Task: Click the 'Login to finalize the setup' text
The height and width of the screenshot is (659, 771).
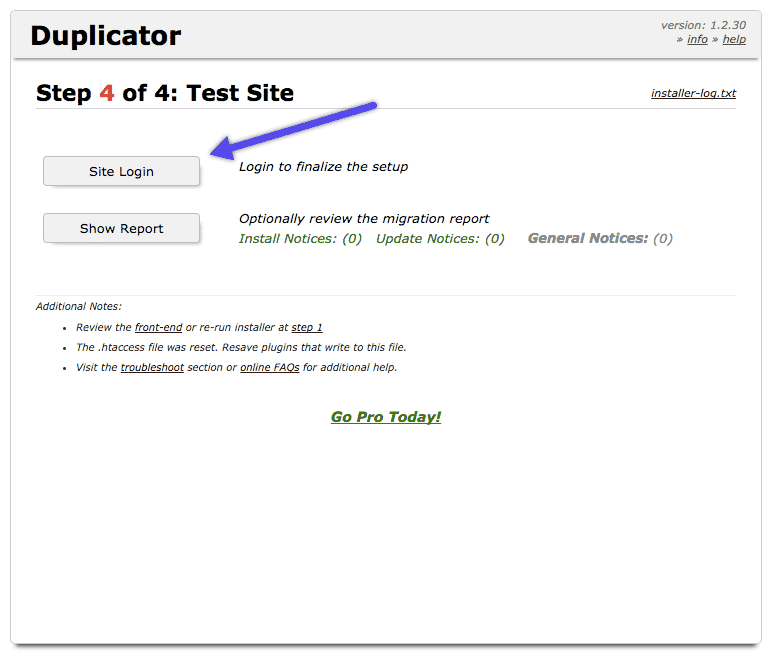Action: (x=323, y=167)
